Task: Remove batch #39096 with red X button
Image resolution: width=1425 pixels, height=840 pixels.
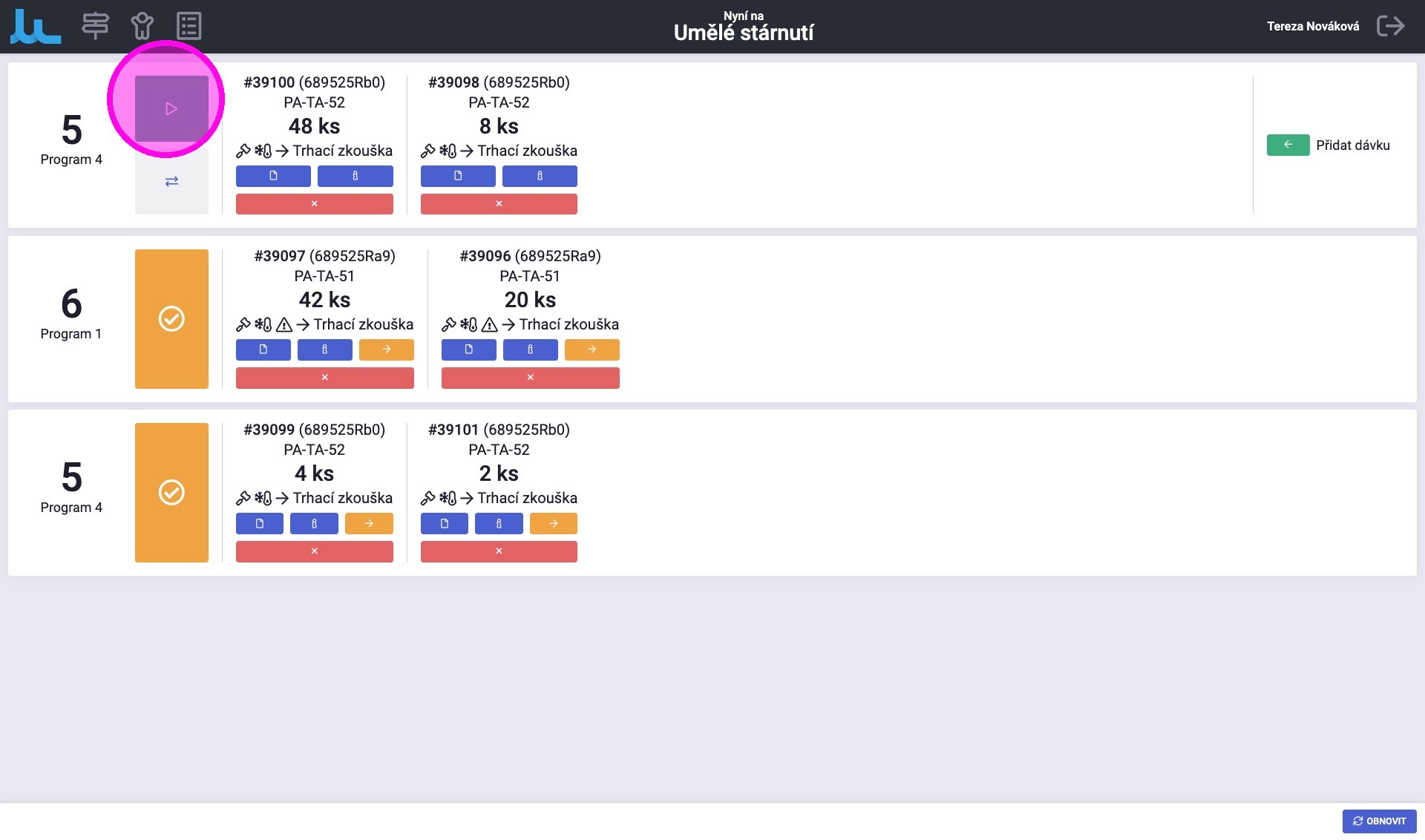Action: (x=530, y=377)
